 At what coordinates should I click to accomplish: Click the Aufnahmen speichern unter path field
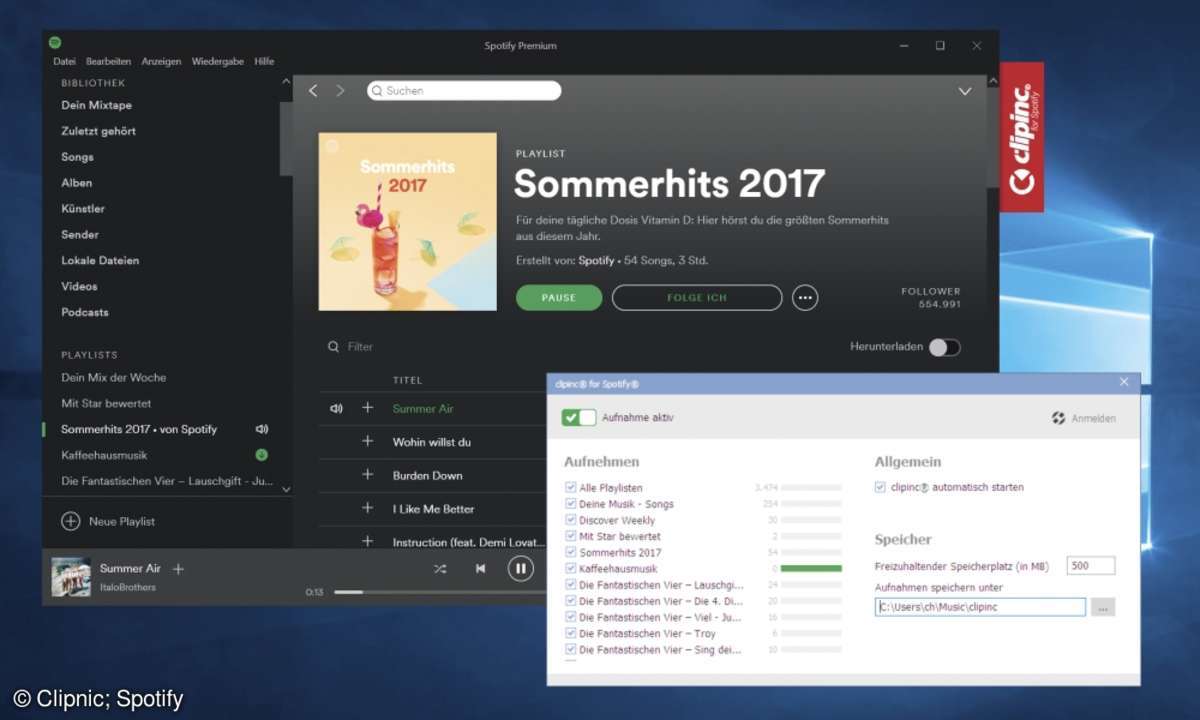pos(980,607)
